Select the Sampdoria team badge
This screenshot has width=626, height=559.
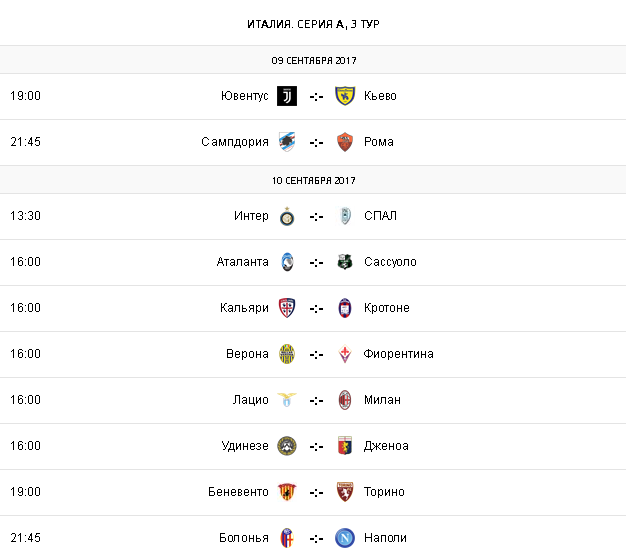click(x=287, y=142)
